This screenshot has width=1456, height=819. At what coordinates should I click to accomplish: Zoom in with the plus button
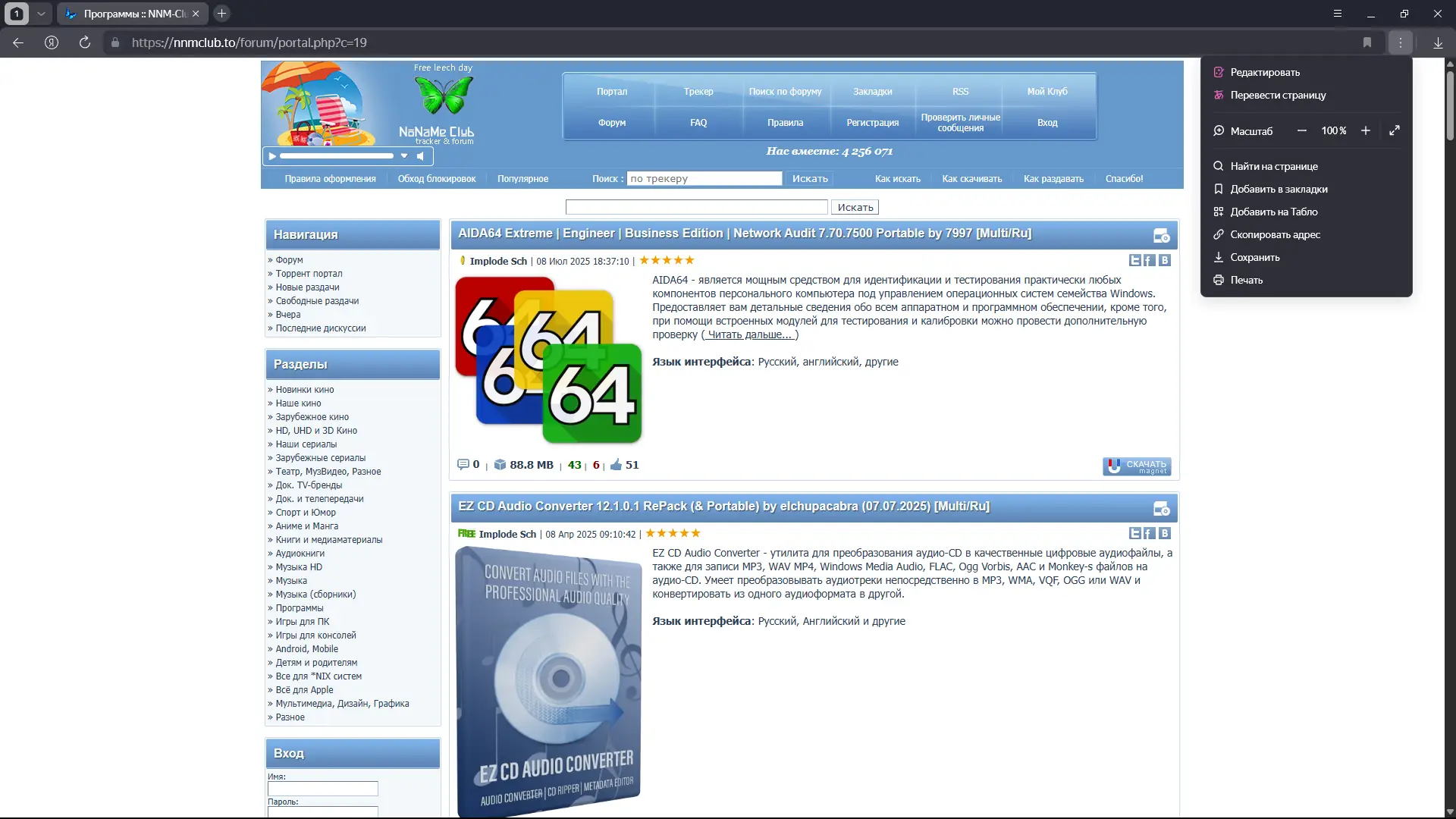[x=1365, y=131]
